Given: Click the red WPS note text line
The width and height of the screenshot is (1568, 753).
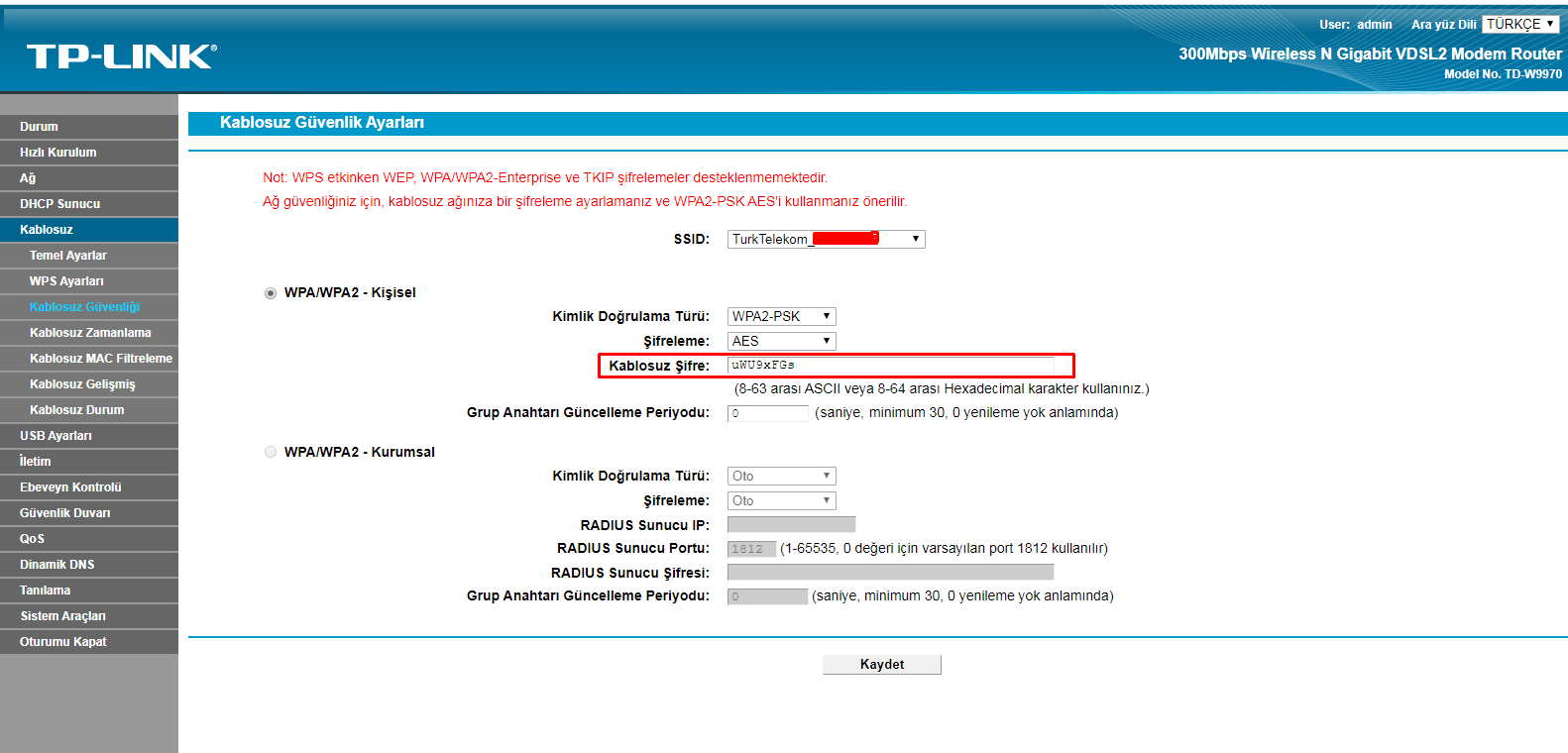Looking at the screenshot, I should point(545,177).
